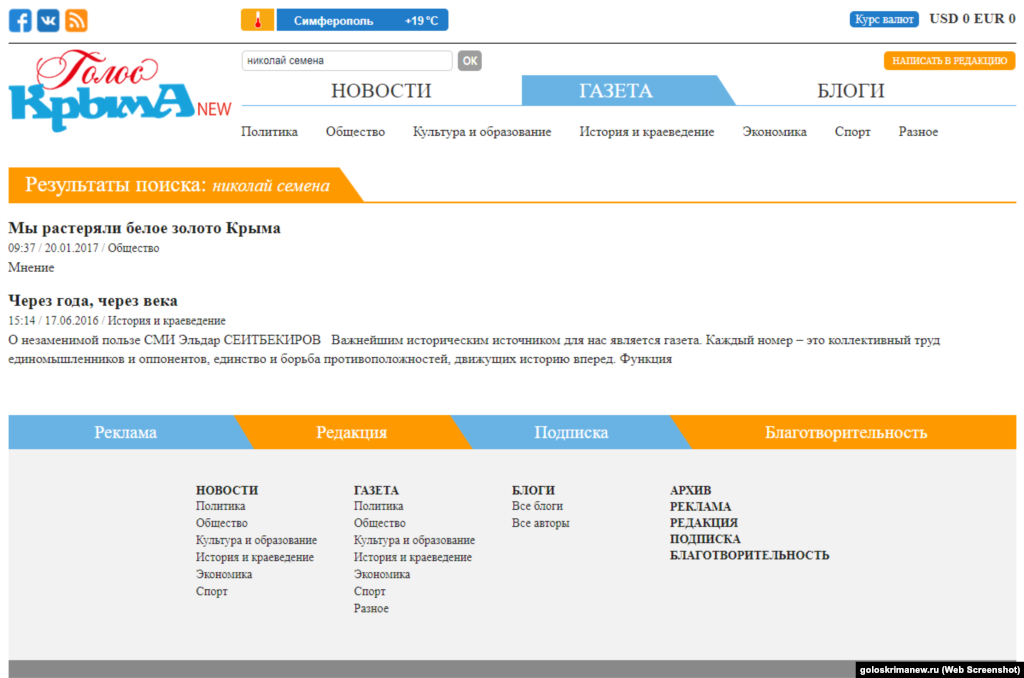Viewport: 1024px width, 678px height.
Task: Open История и краеведение top menu item
Action: click(646, 132)
